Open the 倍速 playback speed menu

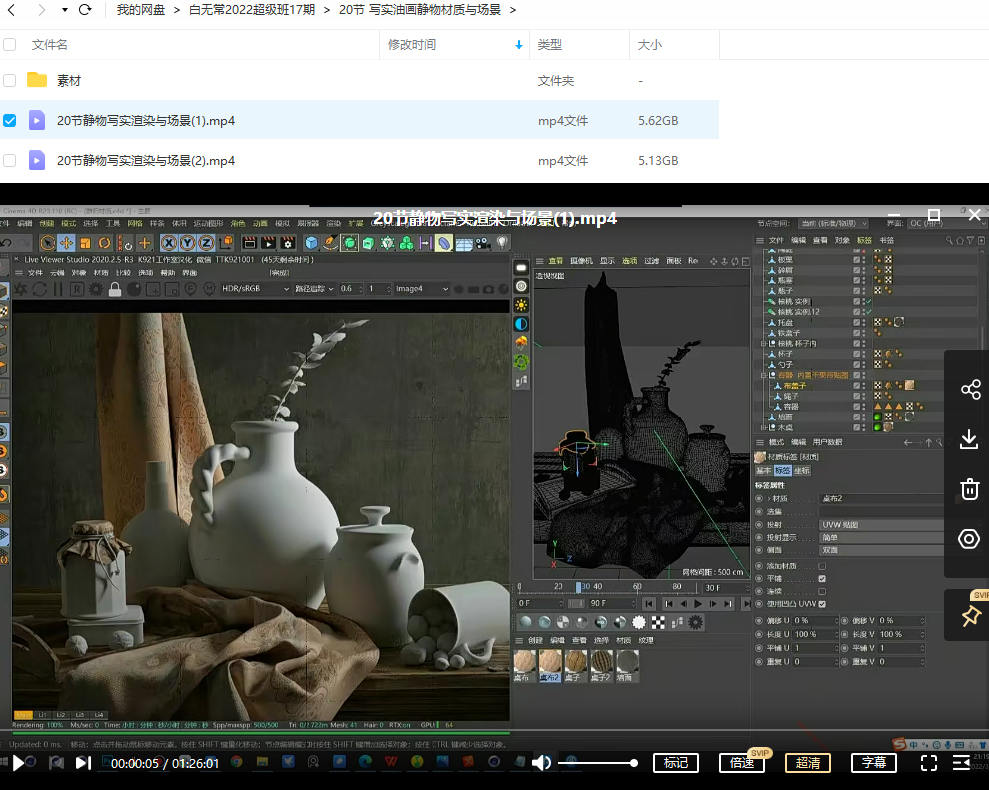[x=741, y=763]
